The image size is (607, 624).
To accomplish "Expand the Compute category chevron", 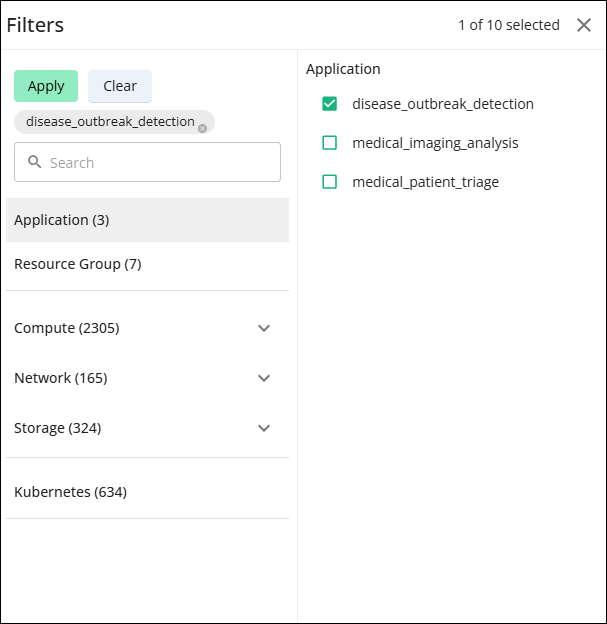I will [x=264, y=328].
